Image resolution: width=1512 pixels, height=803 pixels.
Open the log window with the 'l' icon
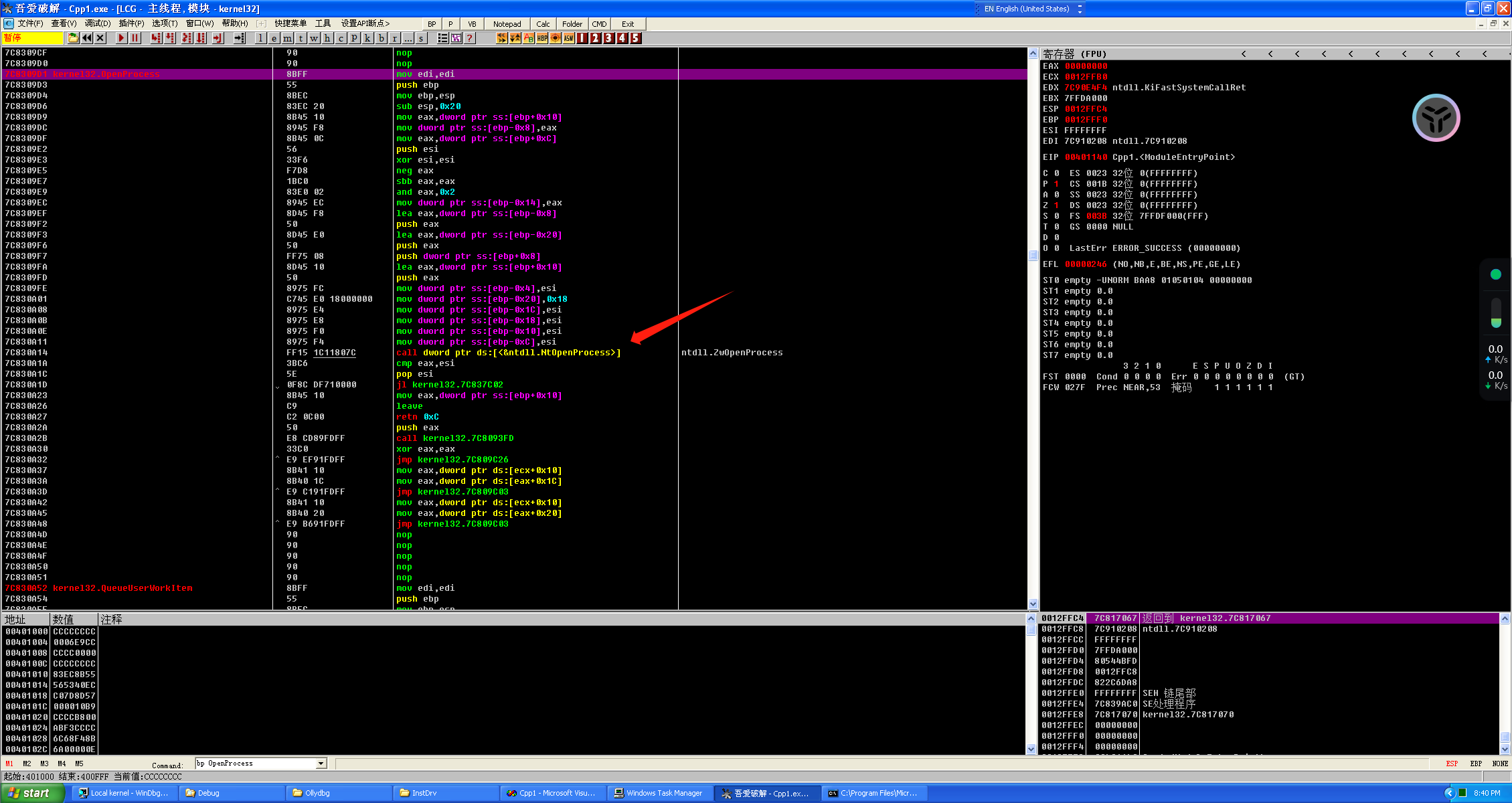pyautogui.click(x=260, y=38)
